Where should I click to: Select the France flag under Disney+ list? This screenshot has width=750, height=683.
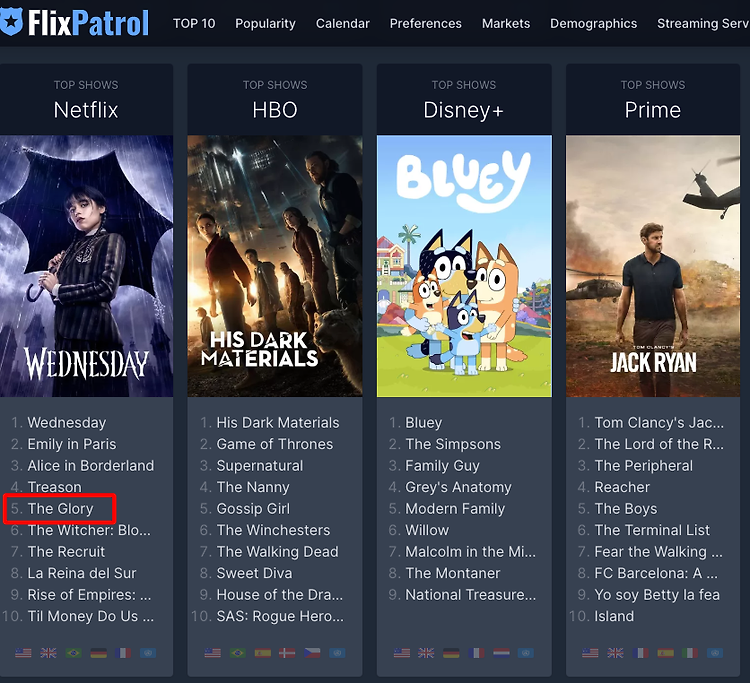pyautogui.click(x=476, y=653)
